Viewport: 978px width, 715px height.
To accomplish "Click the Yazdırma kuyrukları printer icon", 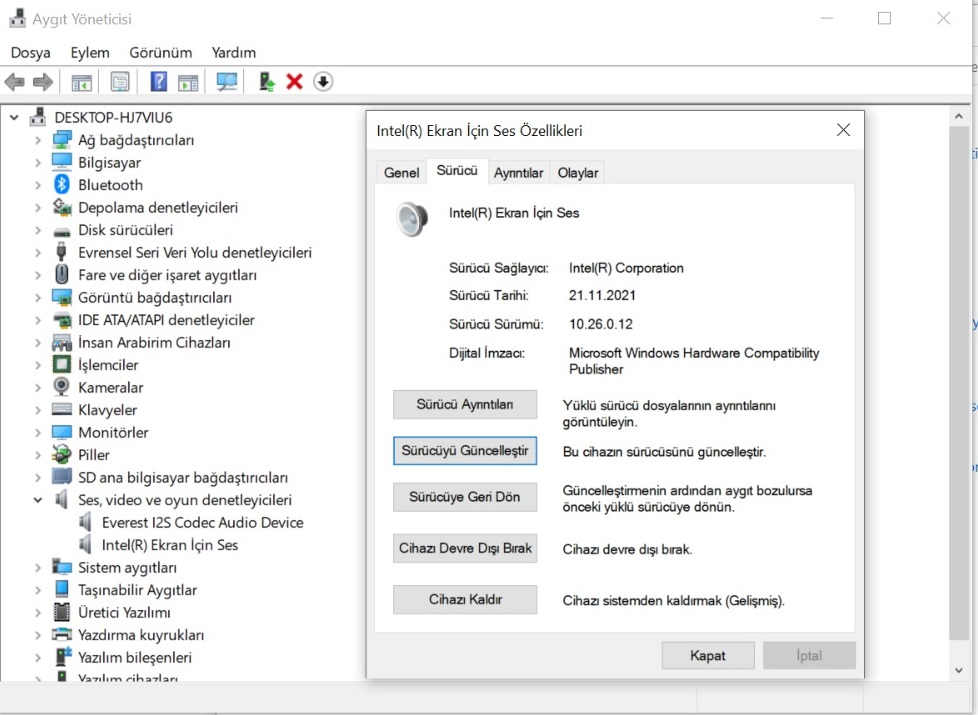I will [62, 635].
